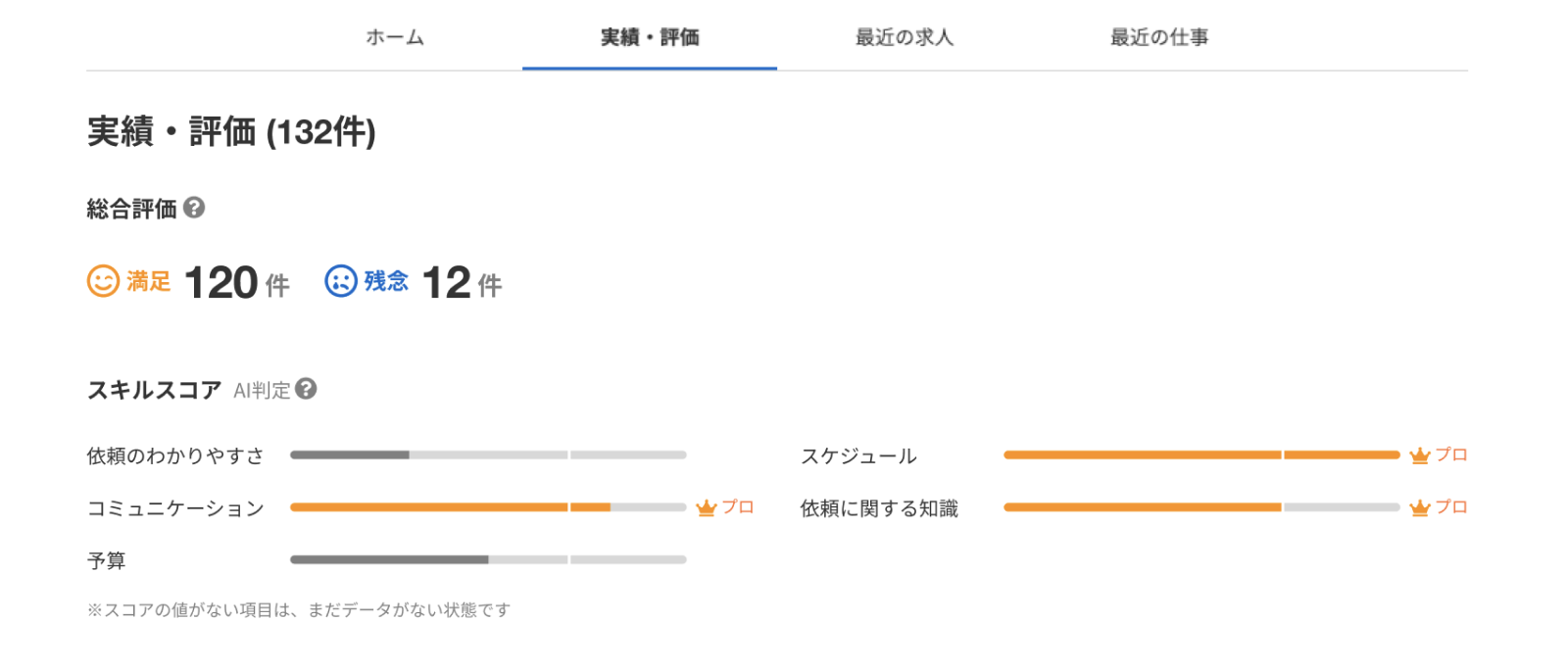1568x669 pixels.
Task: Click the 実績・評価 (132件) heading
Action: pyautogui.click(x=231, y=131)
